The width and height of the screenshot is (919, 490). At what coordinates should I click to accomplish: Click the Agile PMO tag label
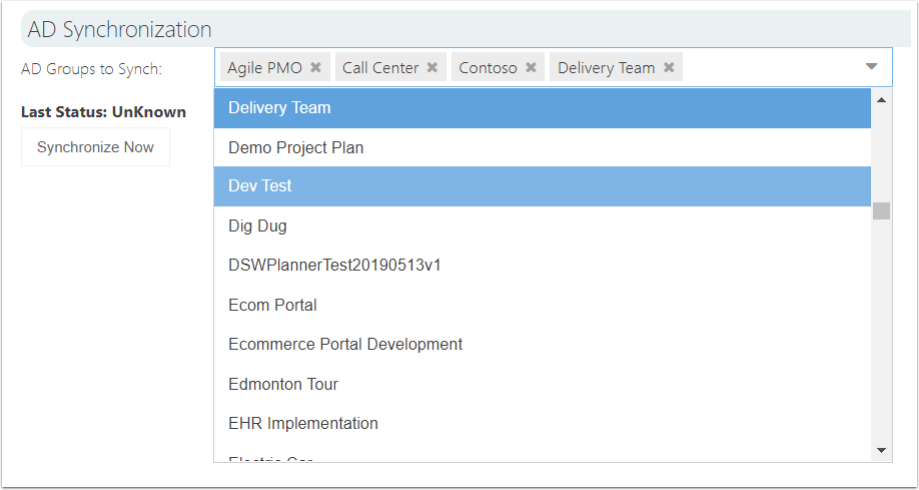[x=265, y=67]
